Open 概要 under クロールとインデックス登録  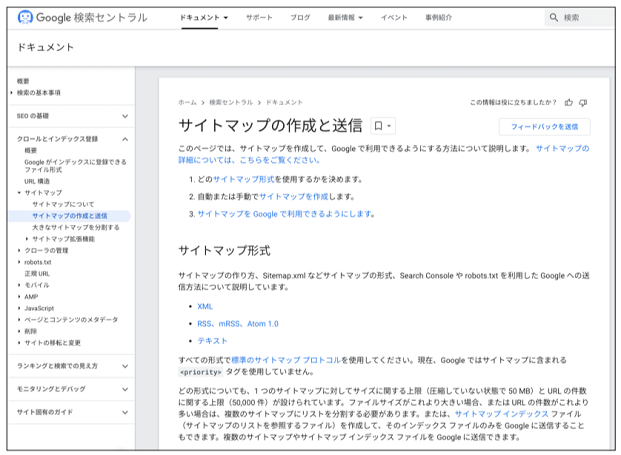pos(30,150)
